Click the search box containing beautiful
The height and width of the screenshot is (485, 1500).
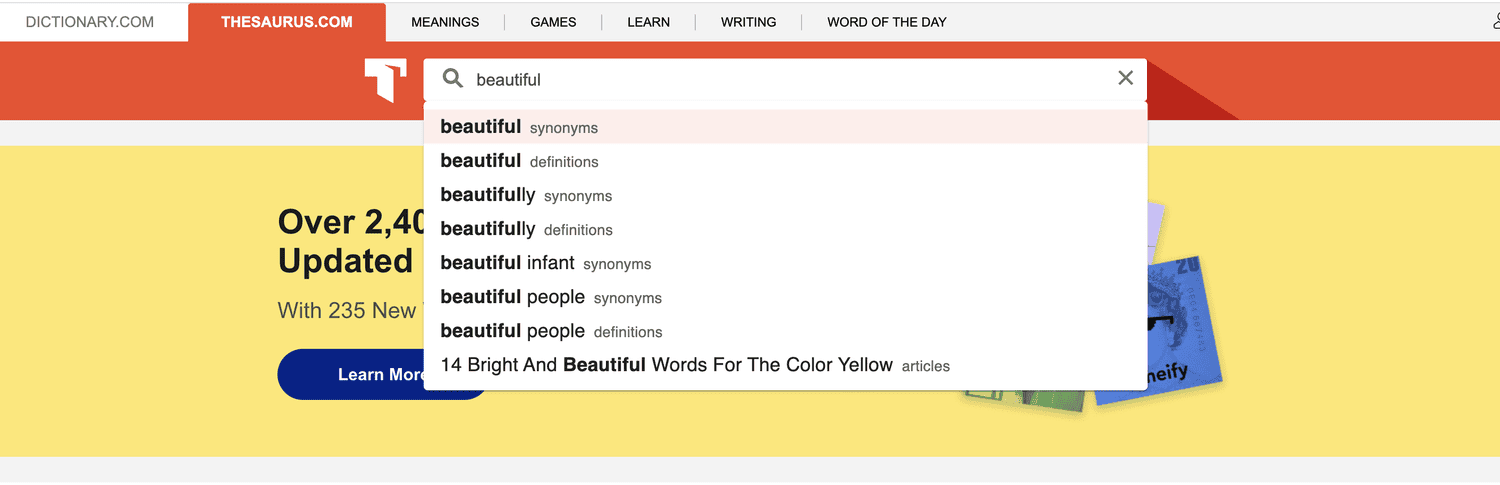point(785,79)
